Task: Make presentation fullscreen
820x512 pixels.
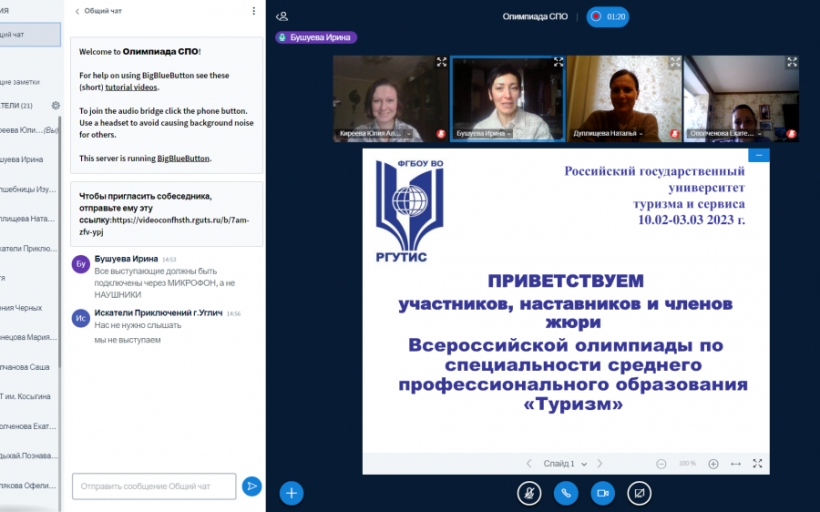Action: tap(757, 464)
